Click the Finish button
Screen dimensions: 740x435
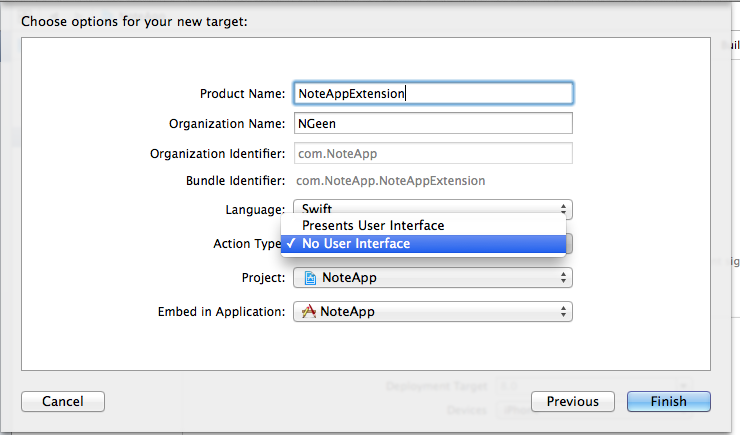(x=669, y=402)
